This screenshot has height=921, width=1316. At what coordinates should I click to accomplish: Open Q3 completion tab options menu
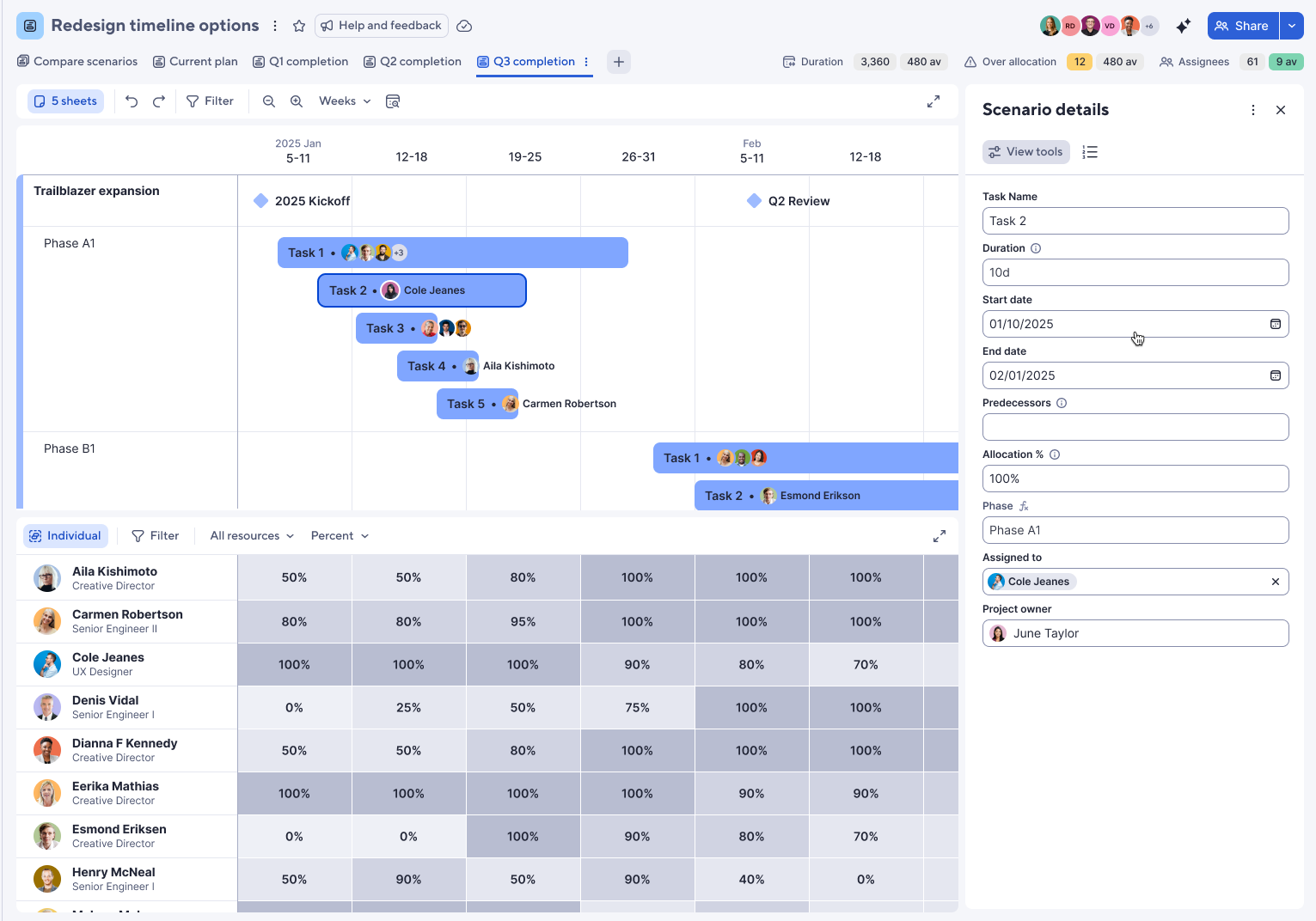coord(586,62)
